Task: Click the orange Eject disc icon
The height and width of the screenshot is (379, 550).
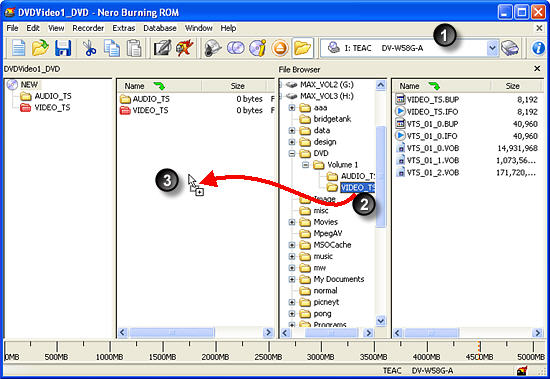Action: [280, 48]
